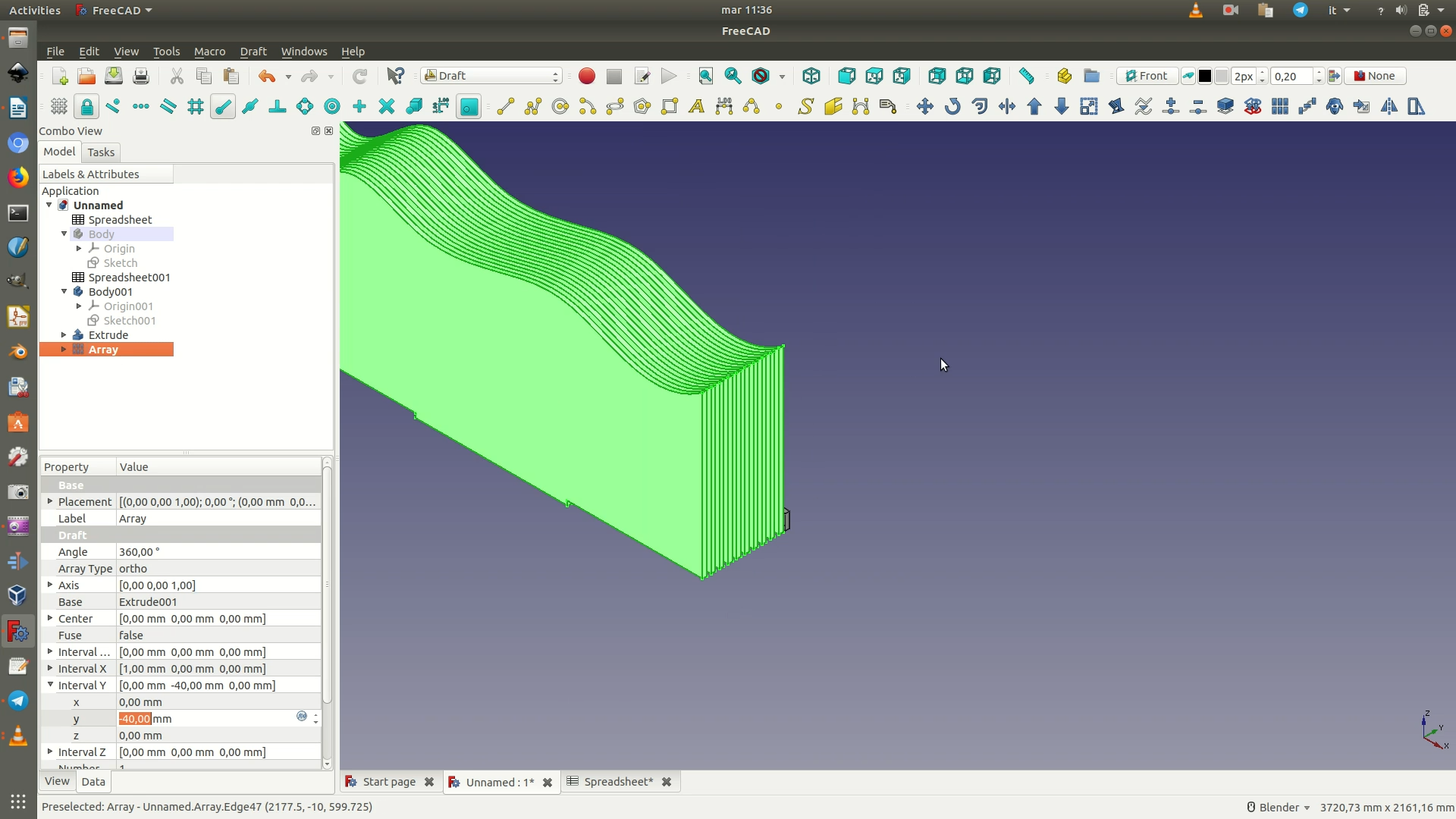The width and height of the screenshot is (1456, 819).
Task: Toggle snap to perpendicular
Action: coord(278,106)
